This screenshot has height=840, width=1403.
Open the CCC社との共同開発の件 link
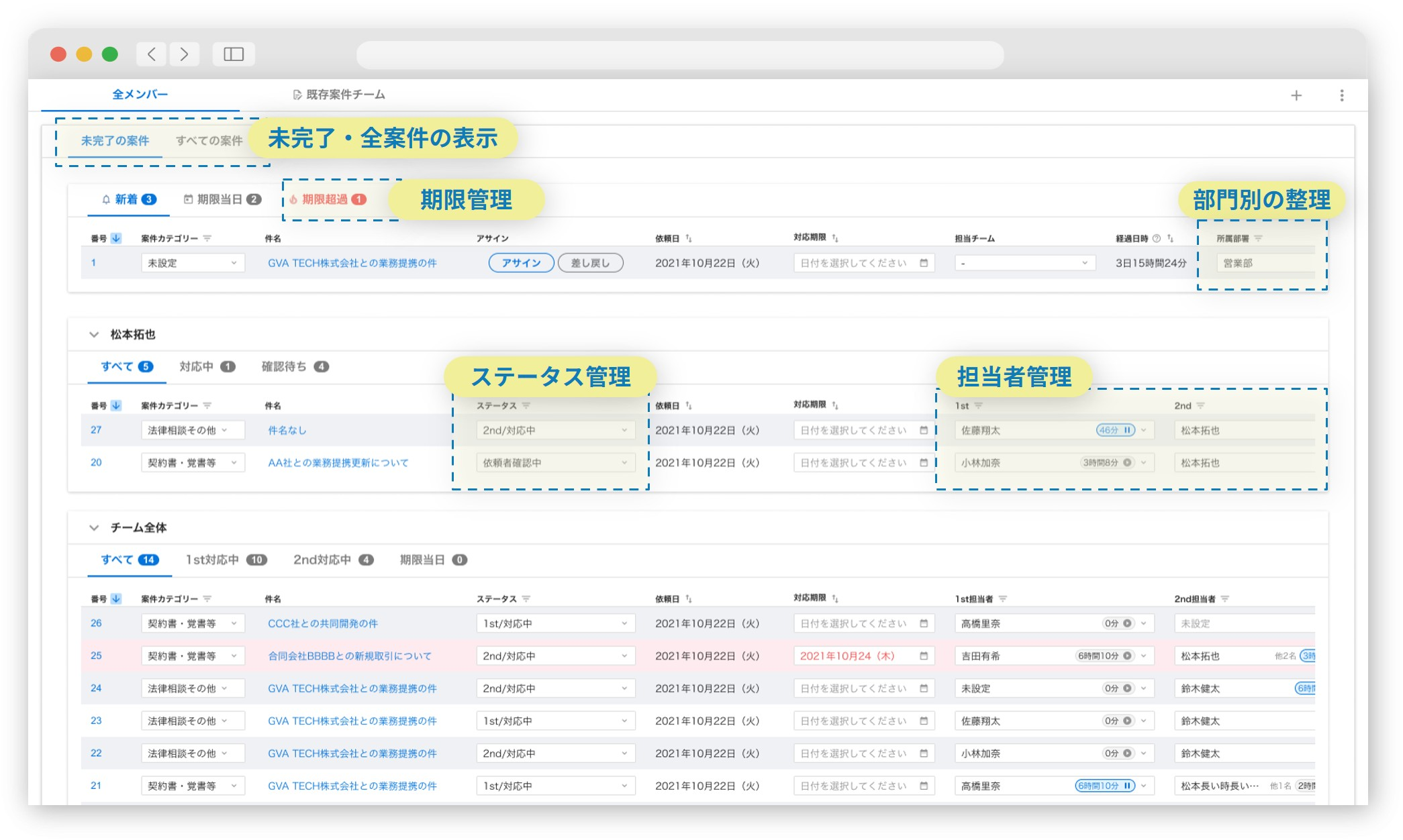tap(322, 623)
